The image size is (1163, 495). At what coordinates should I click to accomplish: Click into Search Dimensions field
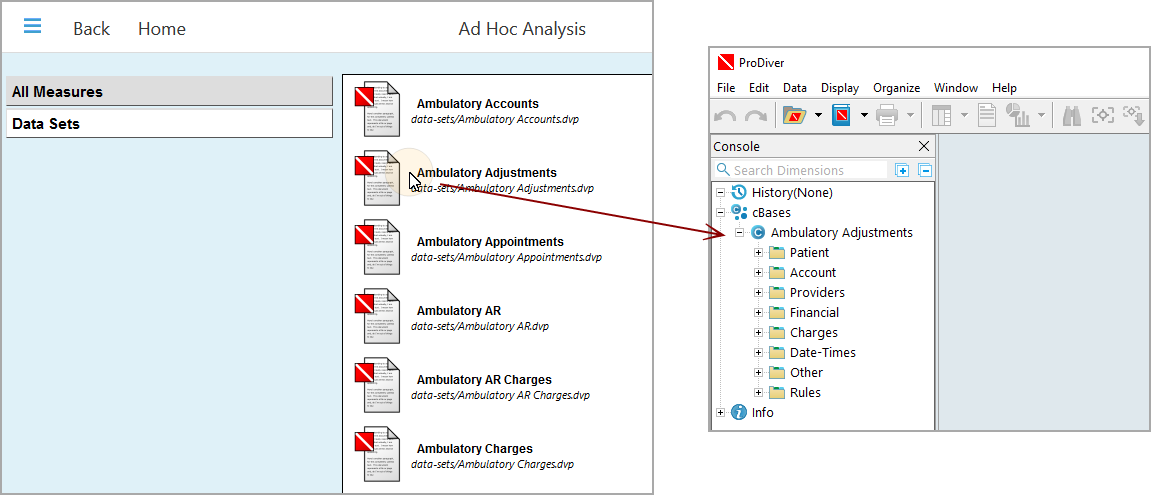(800, 170)
